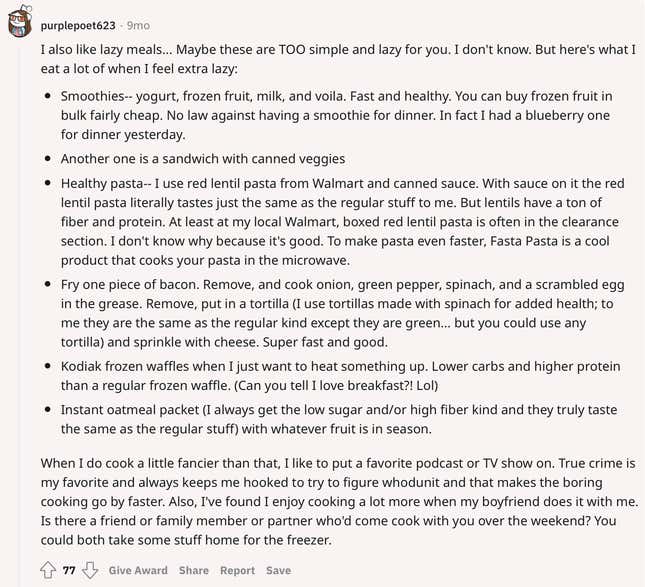Click the 9mo timestamp link
The height and width of the screenshot is (587, 645).
138,26
